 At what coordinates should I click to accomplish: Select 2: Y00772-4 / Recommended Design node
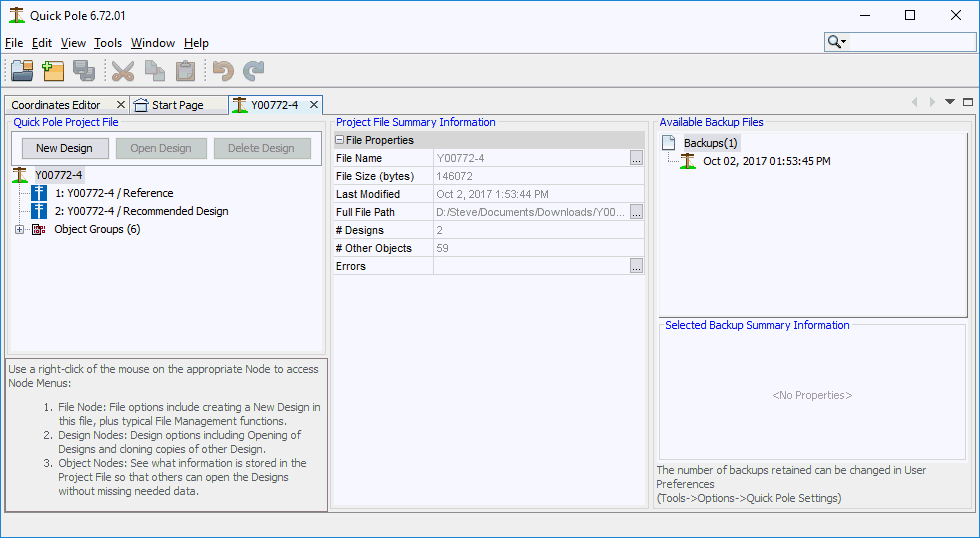click(x=141, y=211)
